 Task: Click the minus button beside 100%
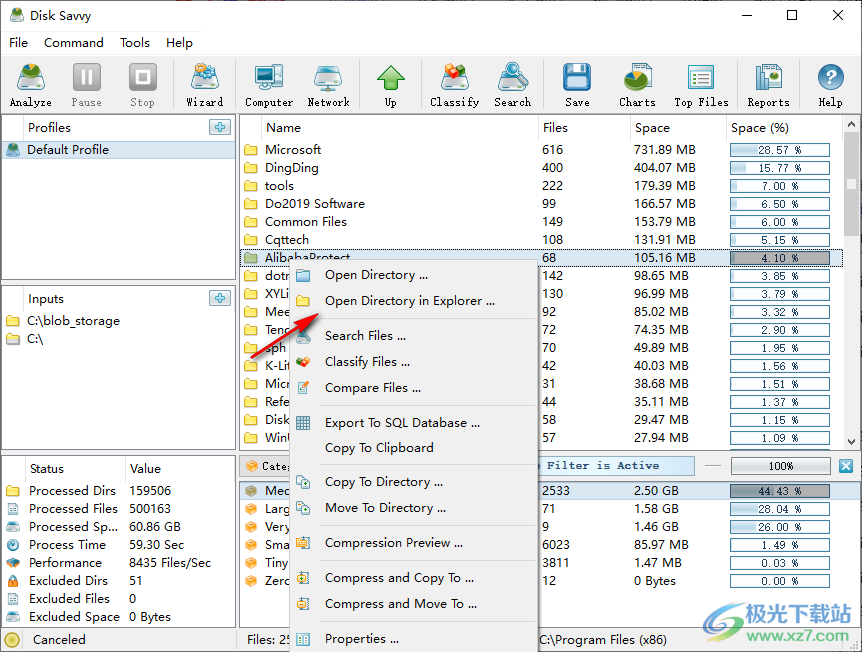pos(713,466)
